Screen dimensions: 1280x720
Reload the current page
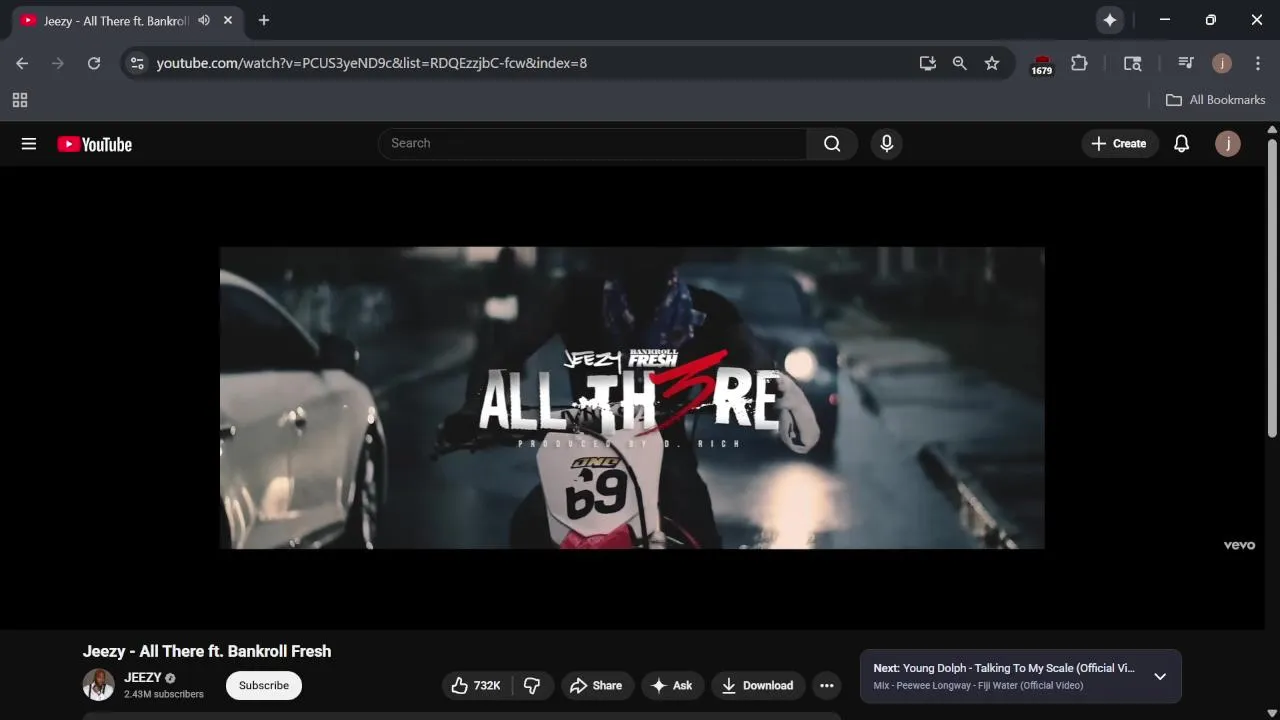94,63
